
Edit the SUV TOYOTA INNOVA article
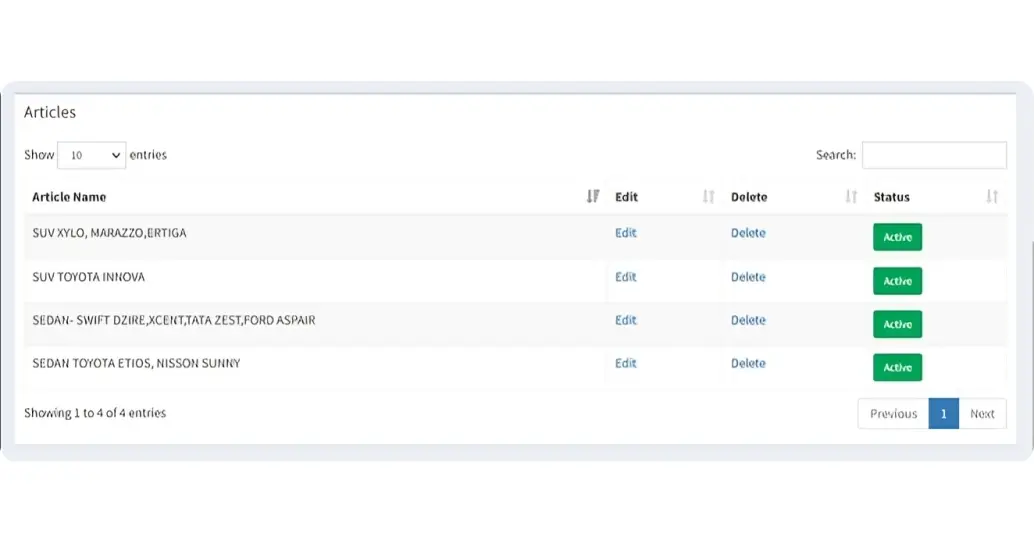click(x=626, y=277)
